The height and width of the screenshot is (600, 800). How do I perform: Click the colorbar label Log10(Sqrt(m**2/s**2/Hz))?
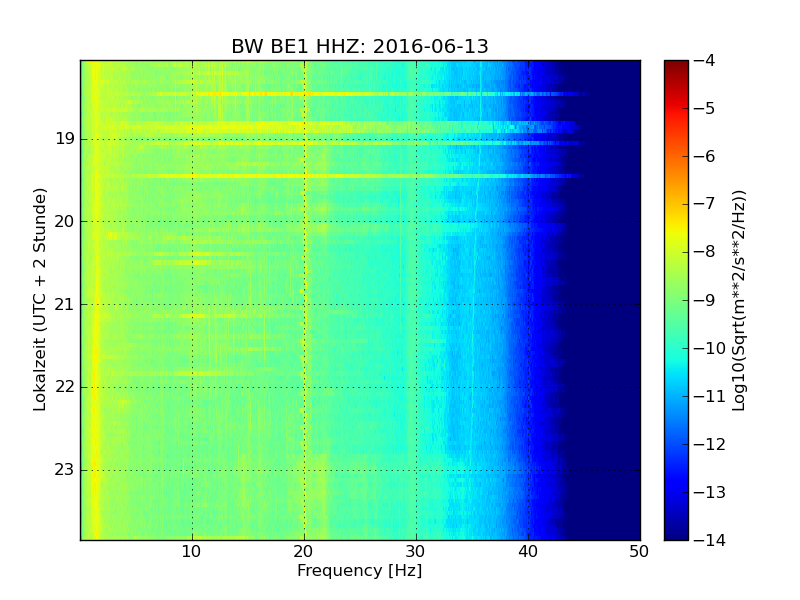click(x=739, y=301)
